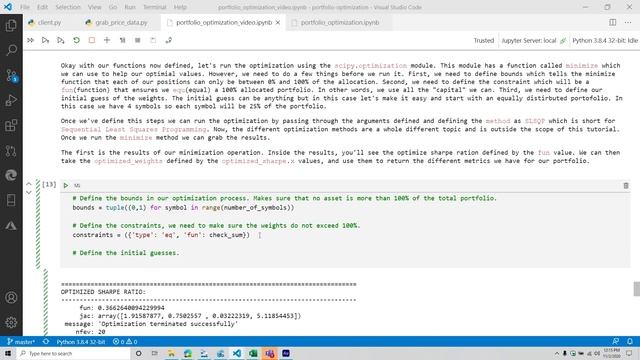Click the 'Define the initial guesses' comment line
Screen dimensions: 640x360
126,253
